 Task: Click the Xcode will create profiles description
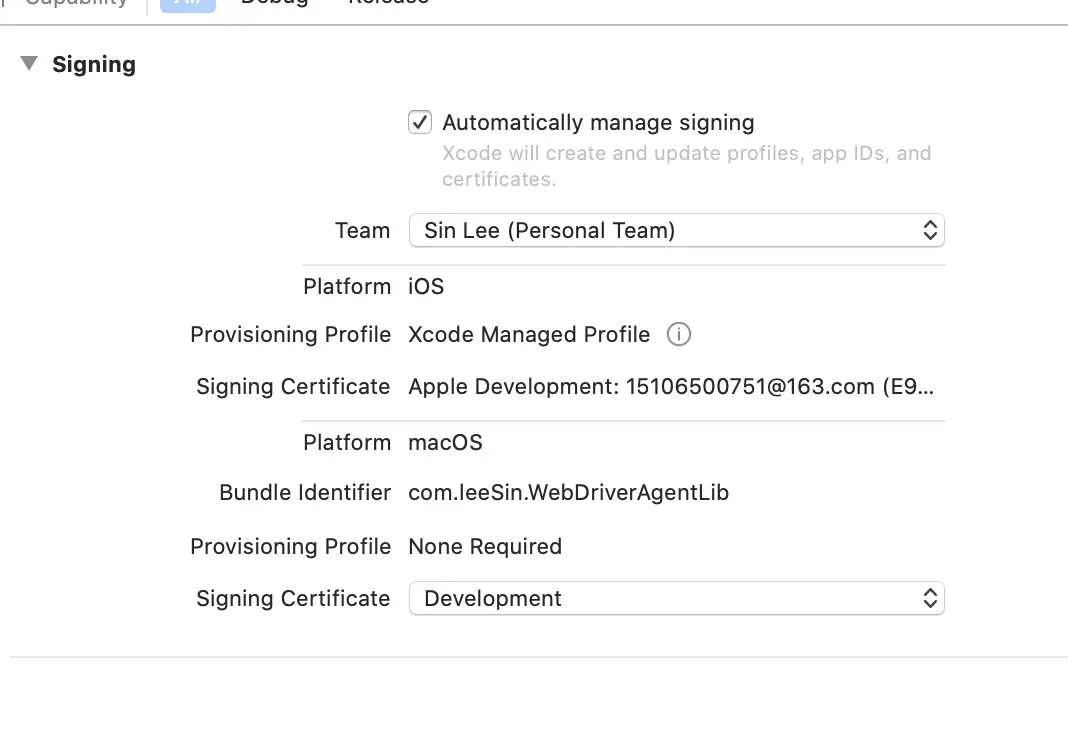pyautogui.click(x=686, y=166)
